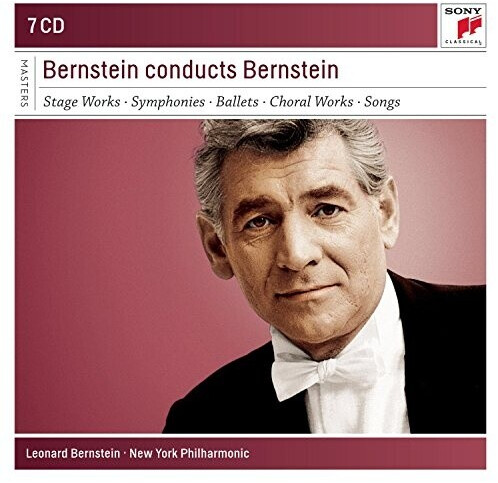Viewport: 498px width, 483px height.
Task: Select "Stage Works" in the subtitle
Action: click(x=82, y=102)
